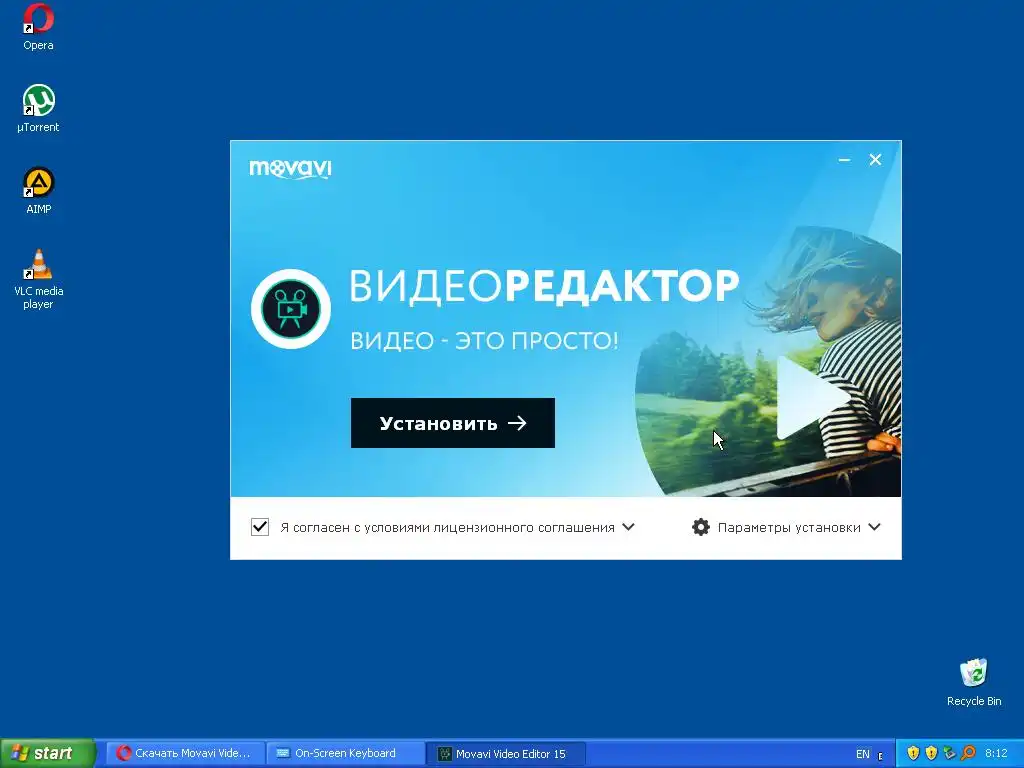Click the system clock showing 8:12

coord(996,754)
